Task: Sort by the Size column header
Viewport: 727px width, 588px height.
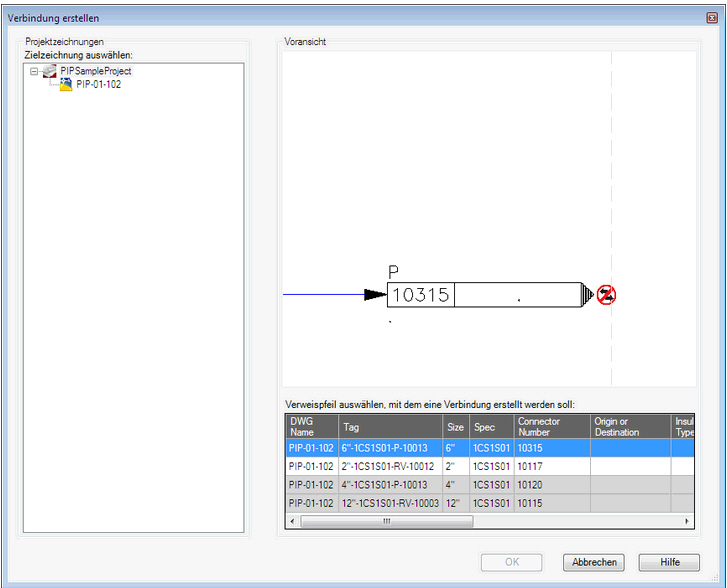Action: pyautogui.click(x=456, y=427)
